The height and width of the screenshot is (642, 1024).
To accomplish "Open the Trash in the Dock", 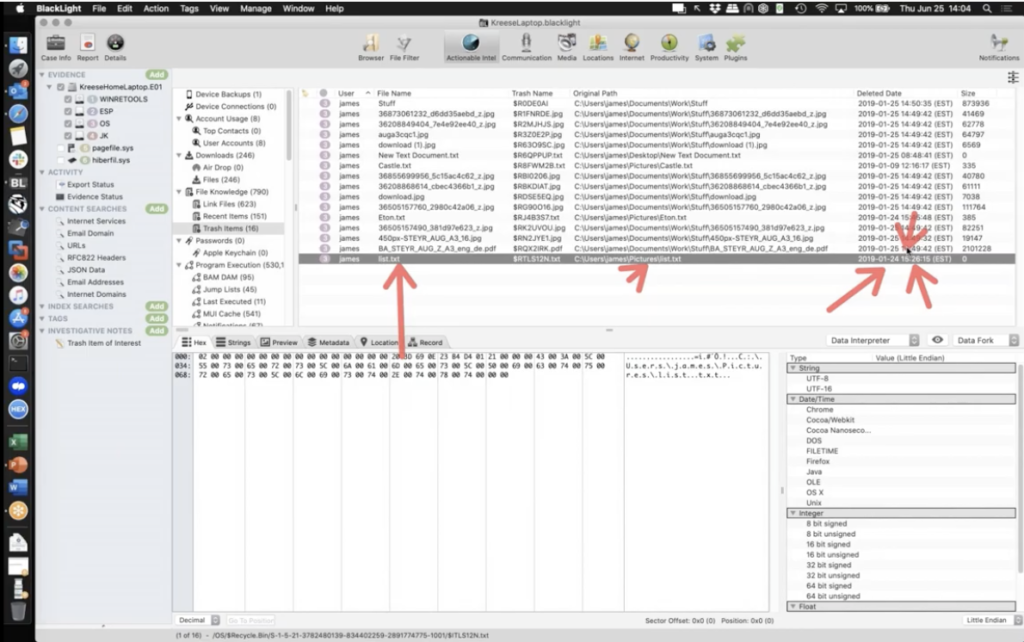I will 18,611.
